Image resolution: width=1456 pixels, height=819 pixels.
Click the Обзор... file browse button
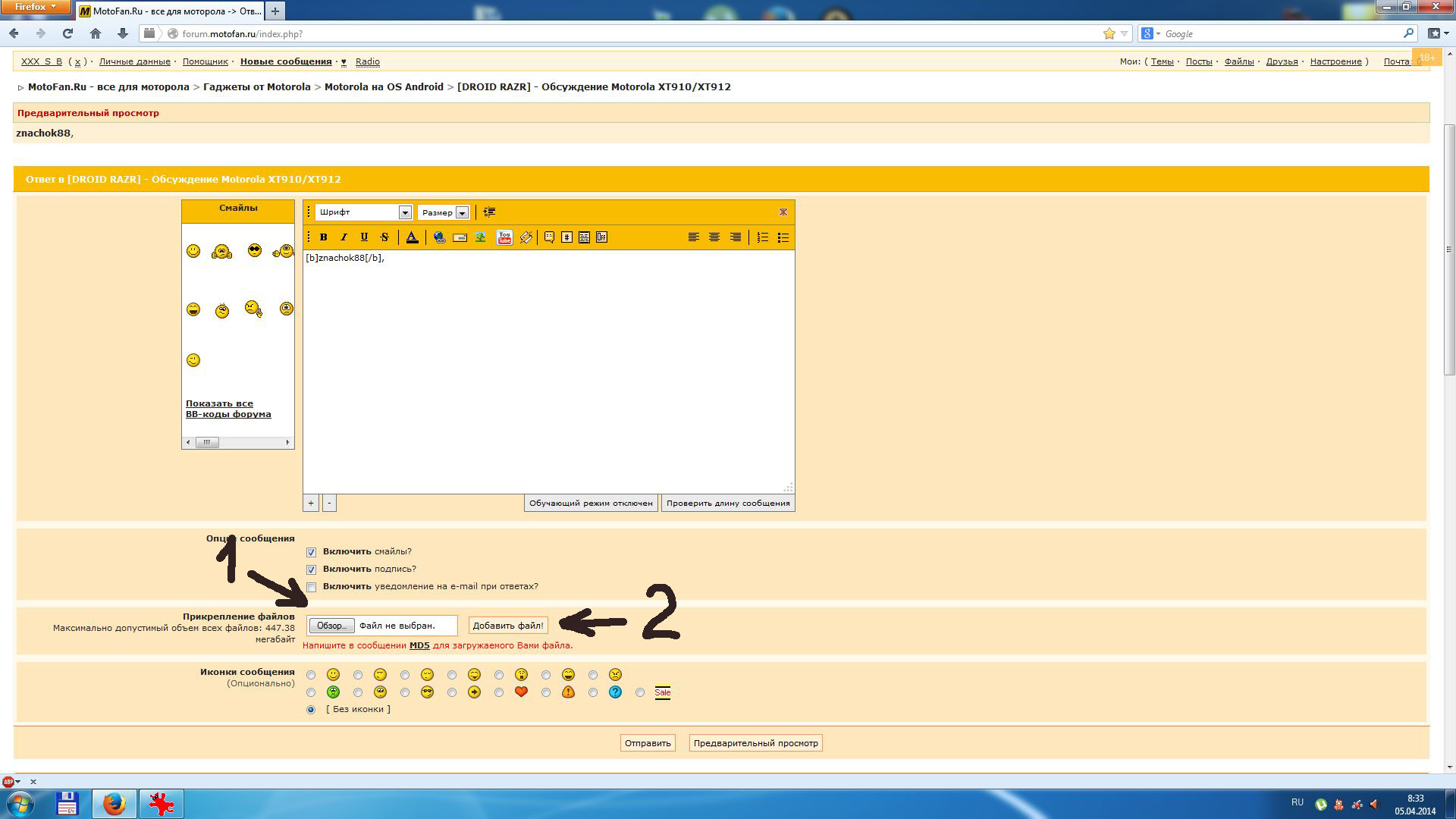331,626
